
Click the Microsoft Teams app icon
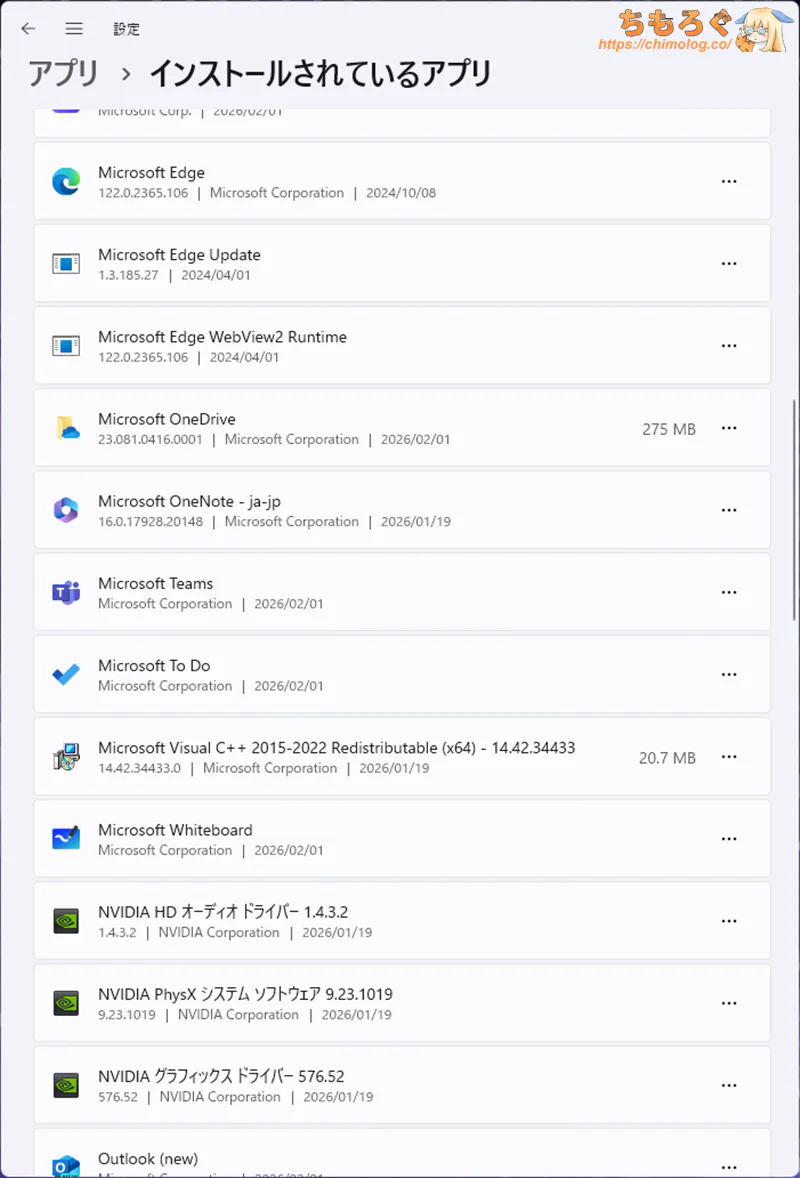66,592
